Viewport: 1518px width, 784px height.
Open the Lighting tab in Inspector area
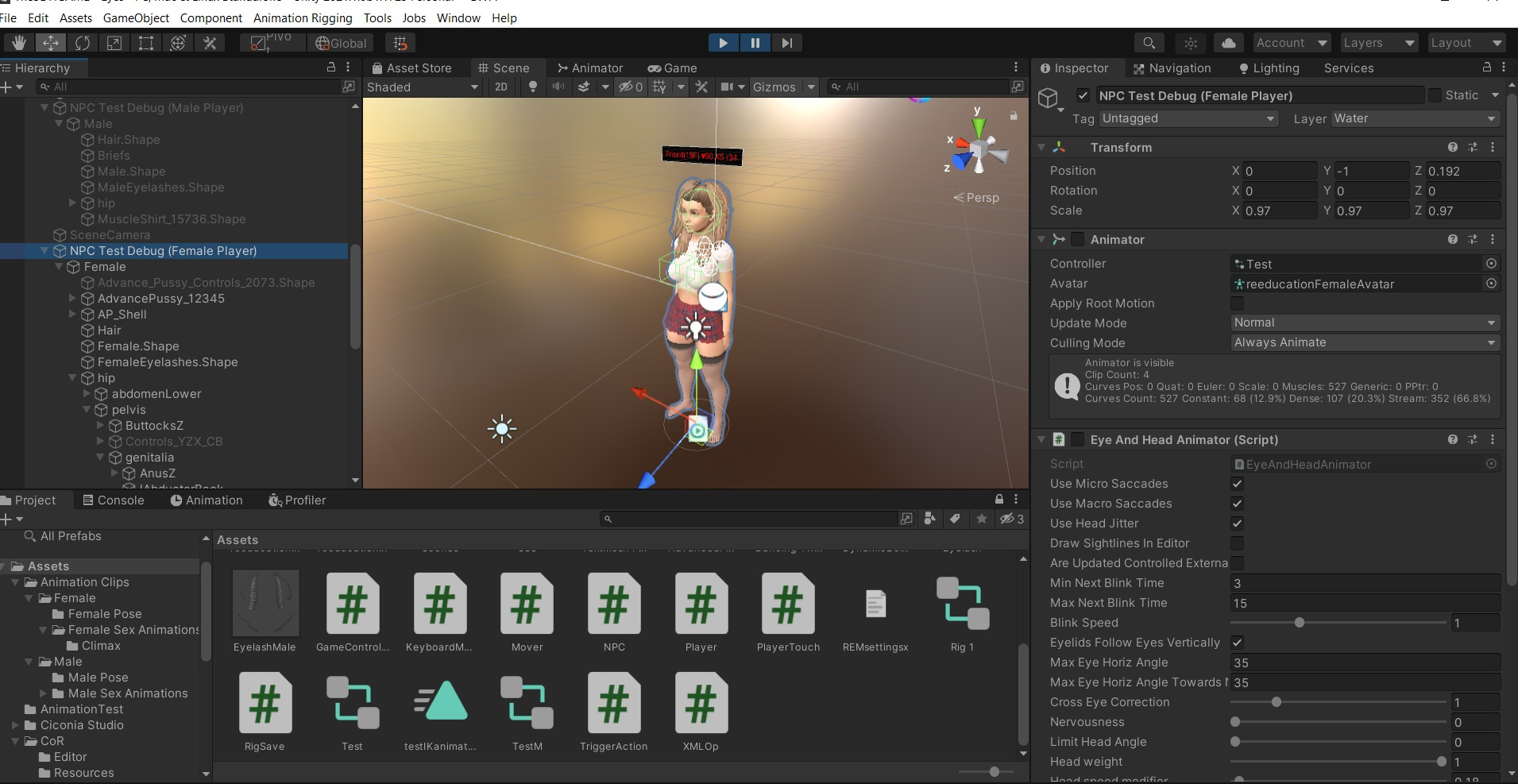(x=1269, y=68)
